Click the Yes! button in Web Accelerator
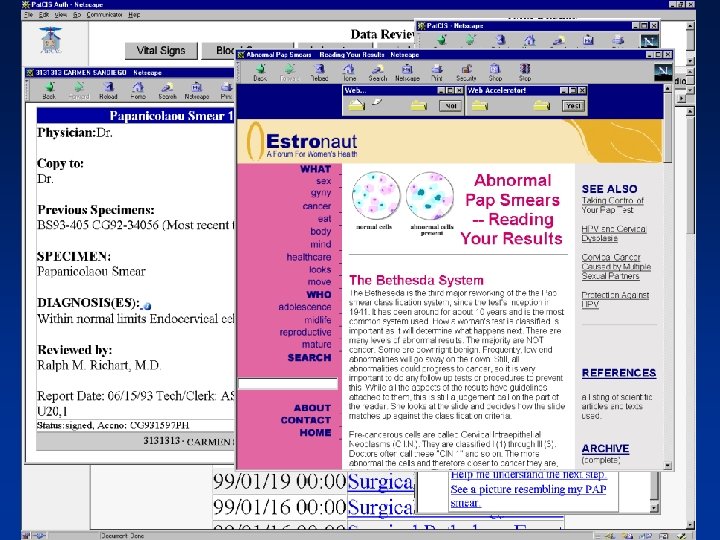Viewport: 720px width, 540px height. pyautogui.click(x=574, y=106)
